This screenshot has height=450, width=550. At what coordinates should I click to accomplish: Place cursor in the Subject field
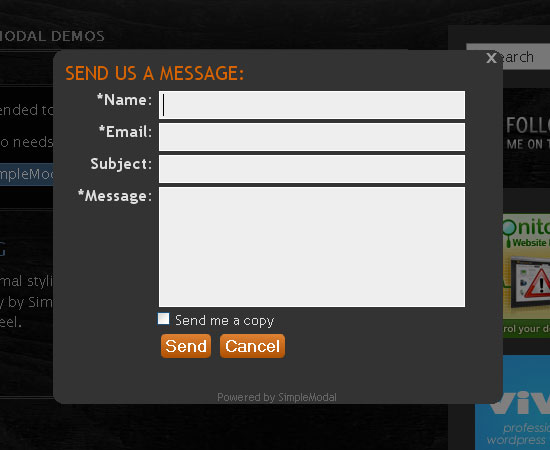point(312,169)
